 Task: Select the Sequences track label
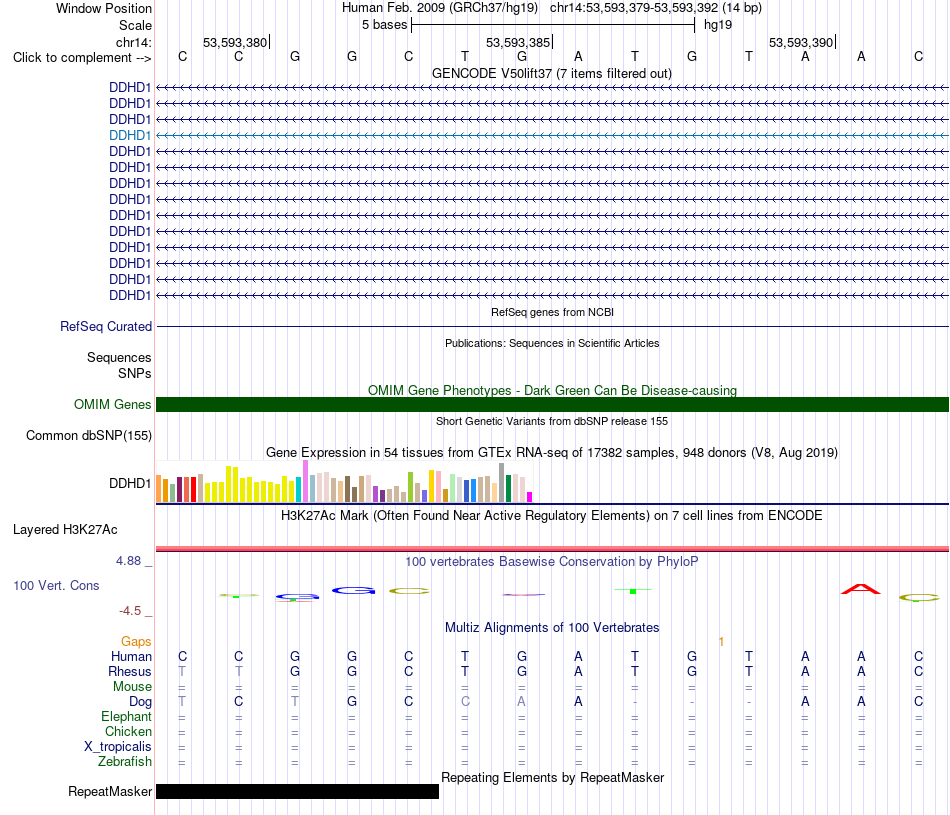point(119,358)
